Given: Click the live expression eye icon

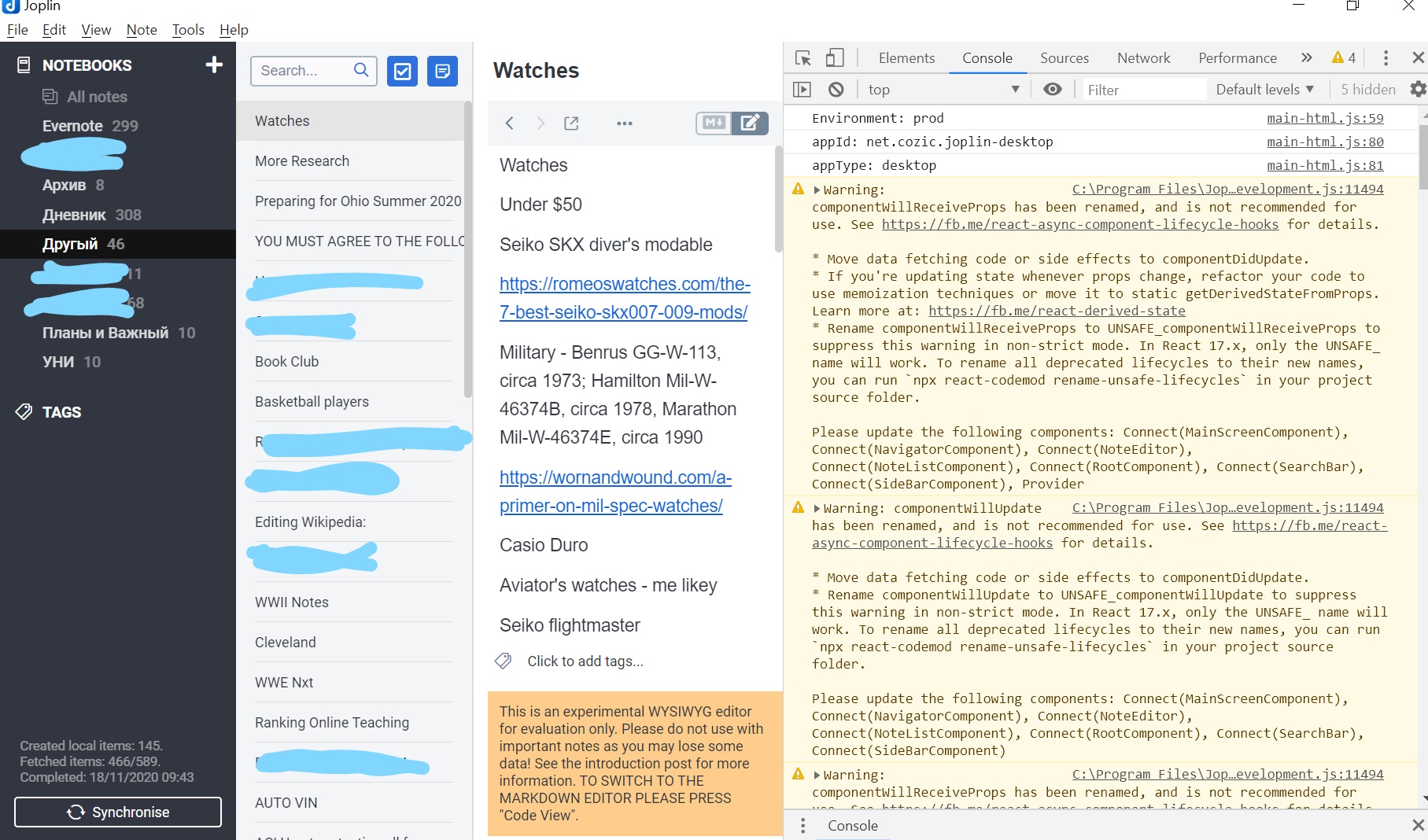Looking at the screenshot, I should click(1053, 89).
